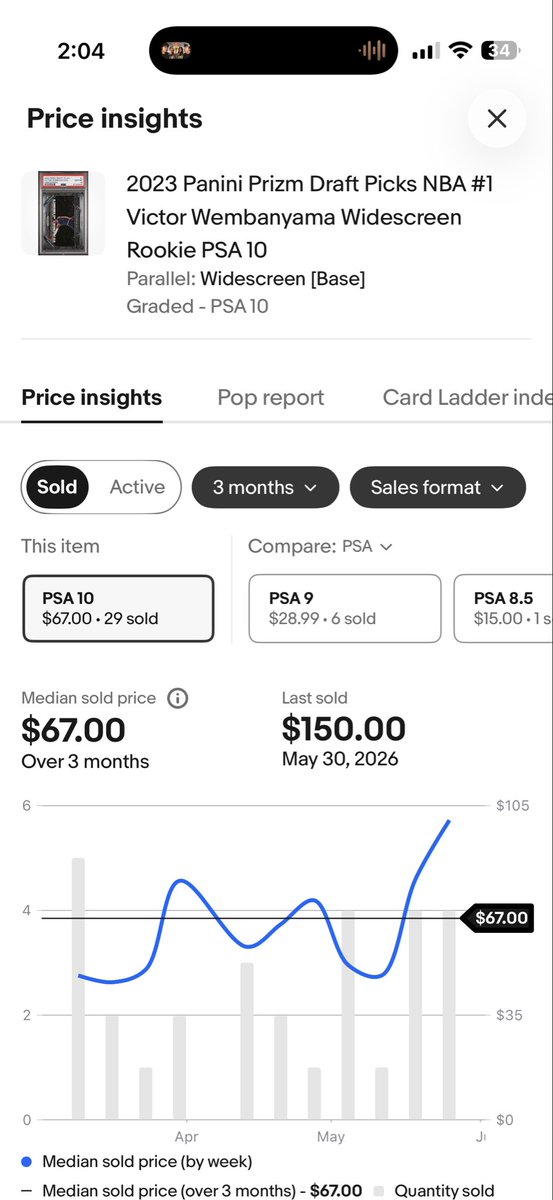Viewport: 553px width, 1200px height.
Task: Open the Card Ladder index tab
Action: point(467,397)
